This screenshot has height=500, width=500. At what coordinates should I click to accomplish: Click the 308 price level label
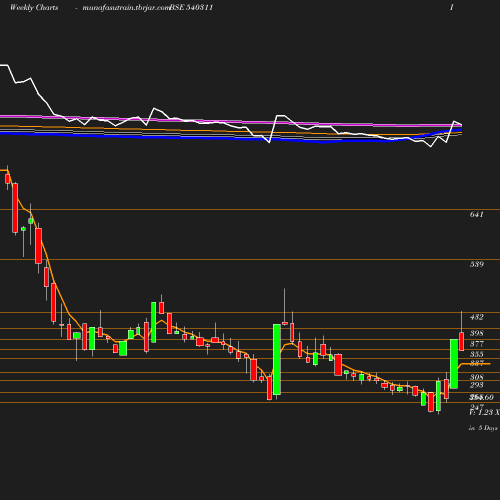[476, 377]
